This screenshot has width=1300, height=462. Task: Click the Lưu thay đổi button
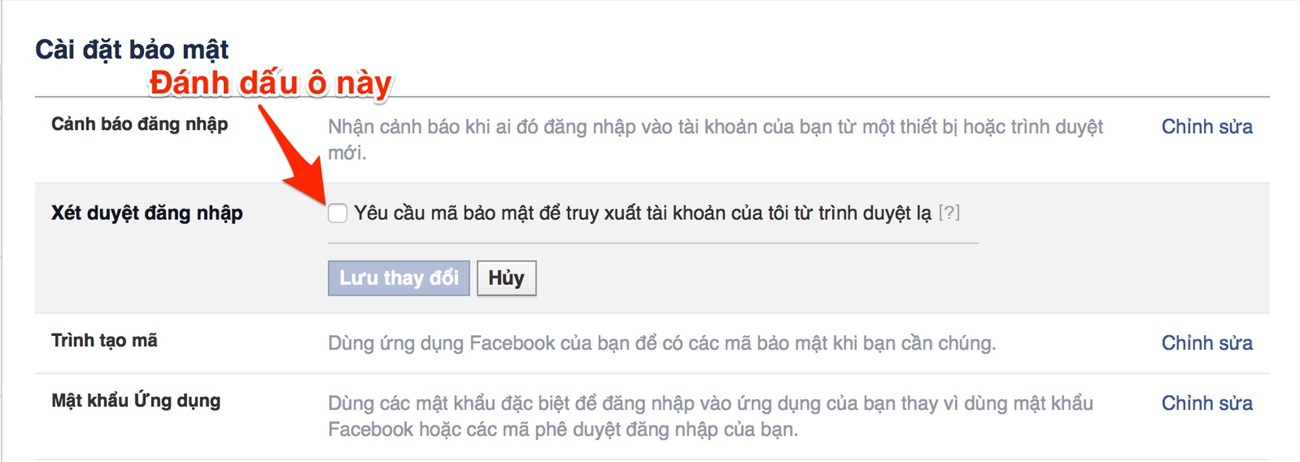(399, 278)
